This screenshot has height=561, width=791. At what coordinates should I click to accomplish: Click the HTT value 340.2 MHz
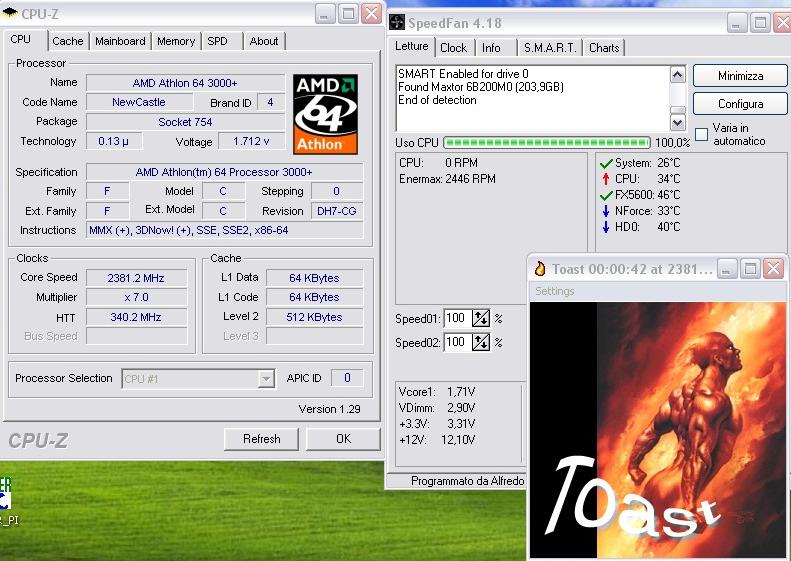[x=136, y=317]
